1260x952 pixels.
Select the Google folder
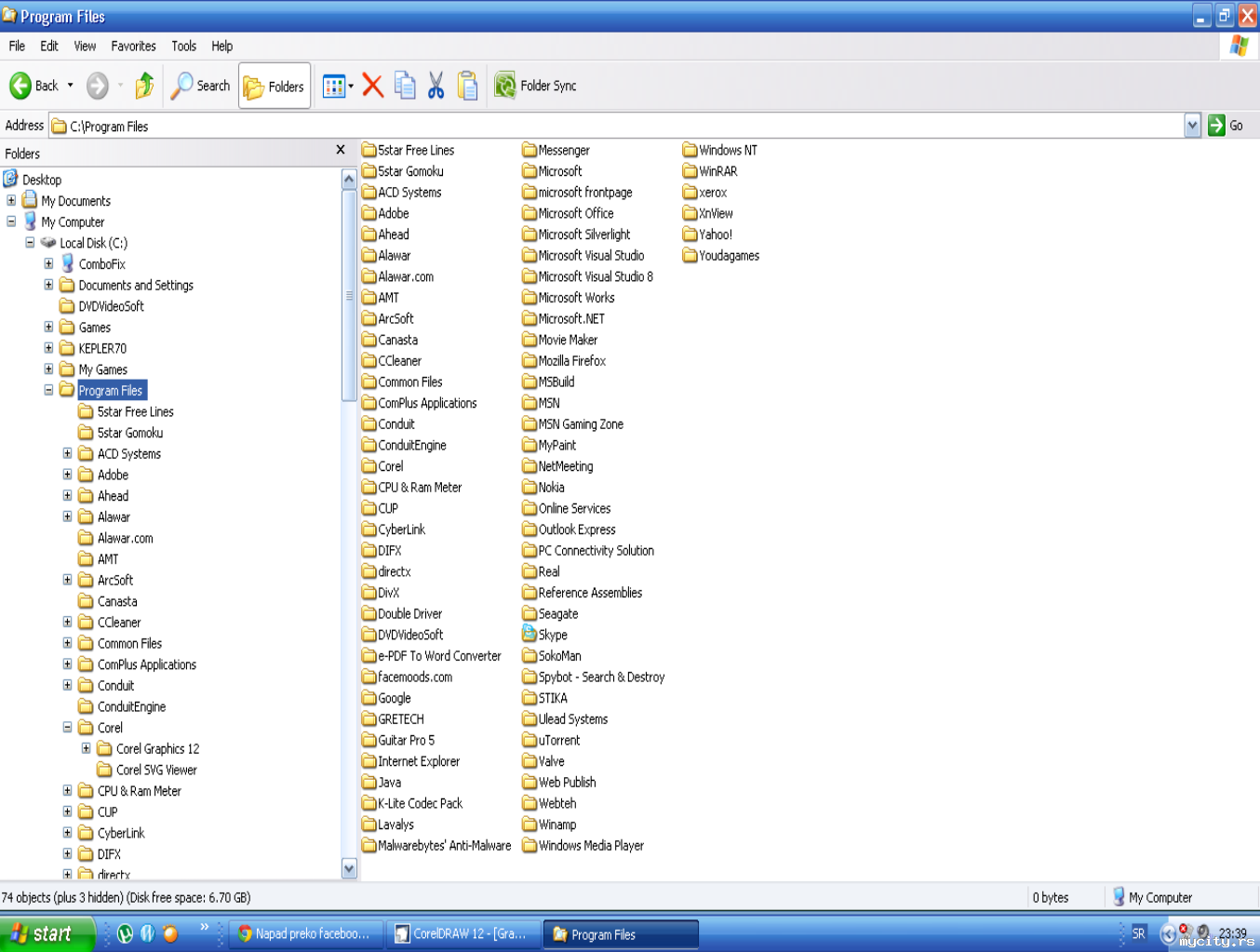386,698
